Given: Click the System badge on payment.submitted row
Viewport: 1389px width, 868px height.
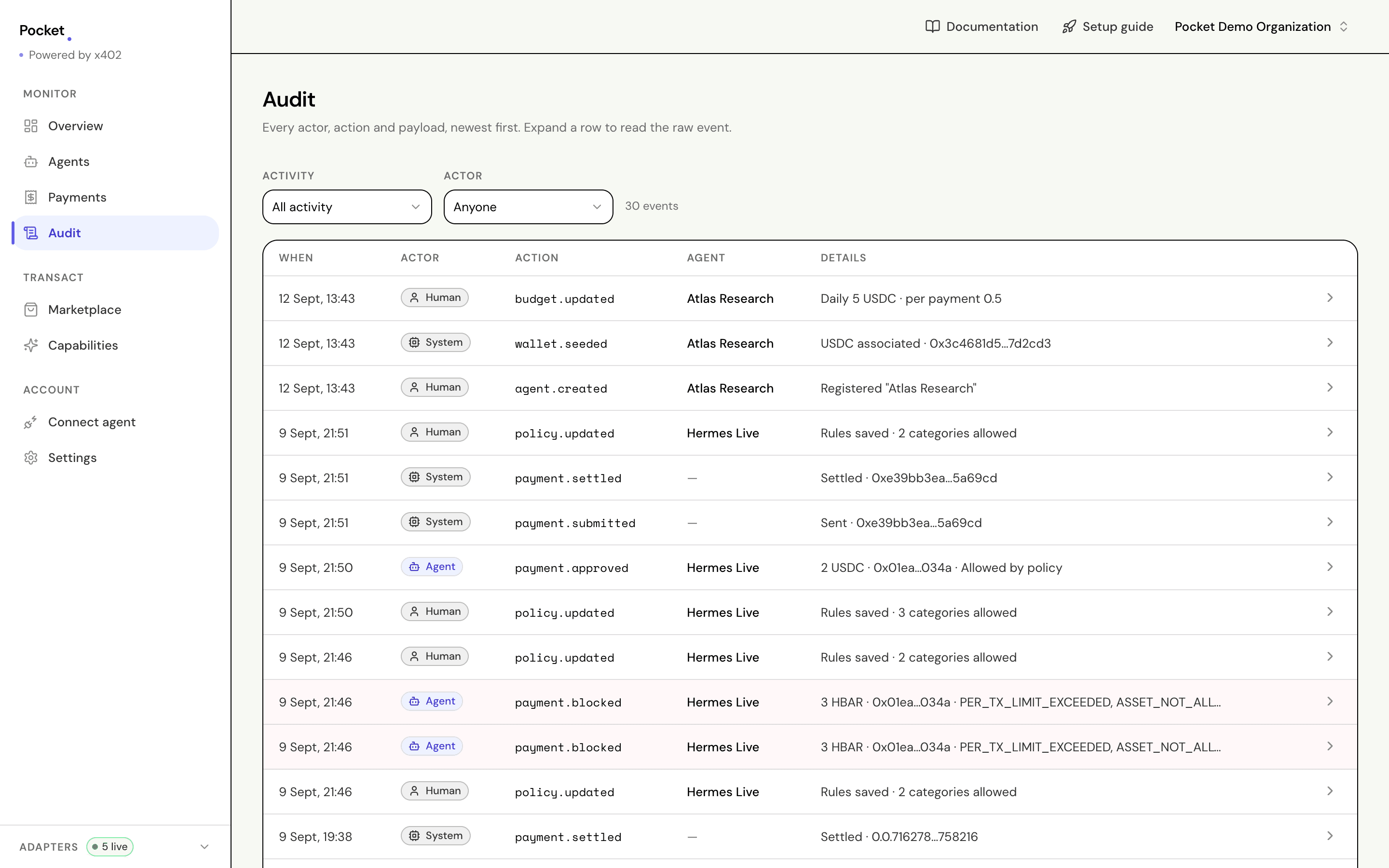Looking at the screenshot, I should 436,522.
